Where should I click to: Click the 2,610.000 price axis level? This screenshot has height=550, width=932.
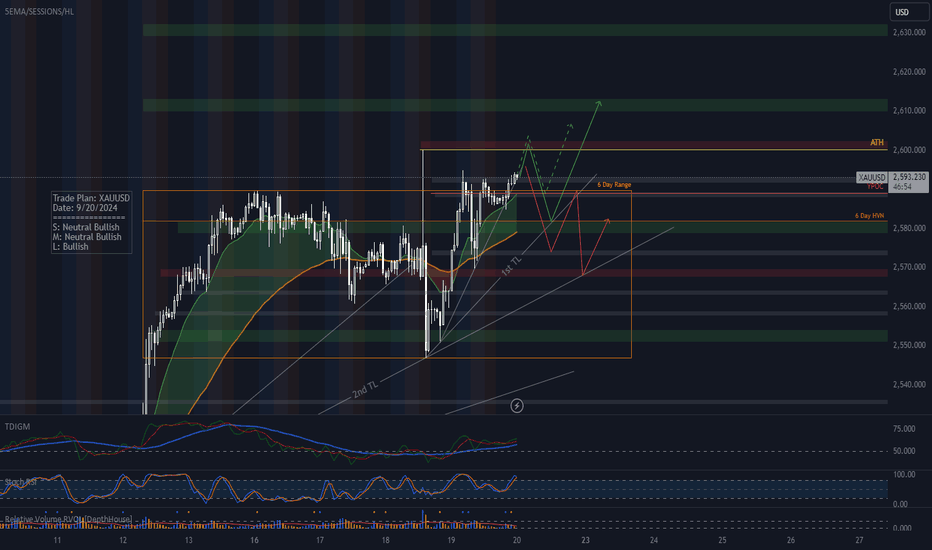[909, 111]
